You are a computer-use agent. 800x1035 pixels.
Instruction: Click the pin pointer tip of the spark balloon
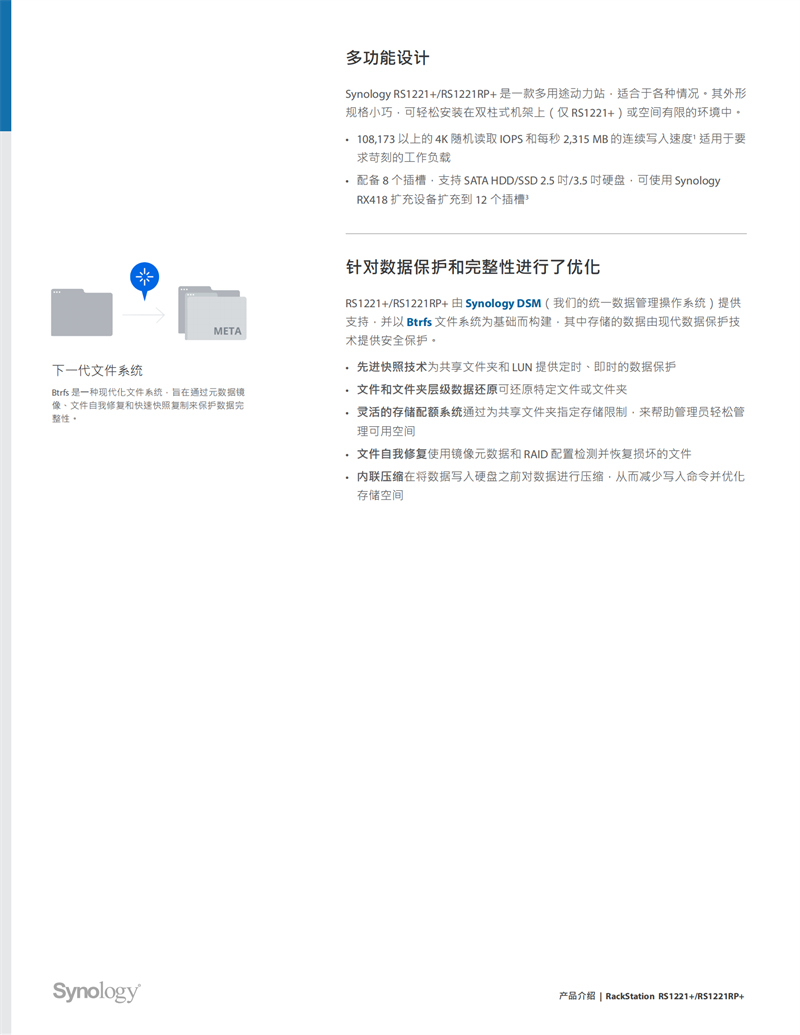click(x=144, y=298)
